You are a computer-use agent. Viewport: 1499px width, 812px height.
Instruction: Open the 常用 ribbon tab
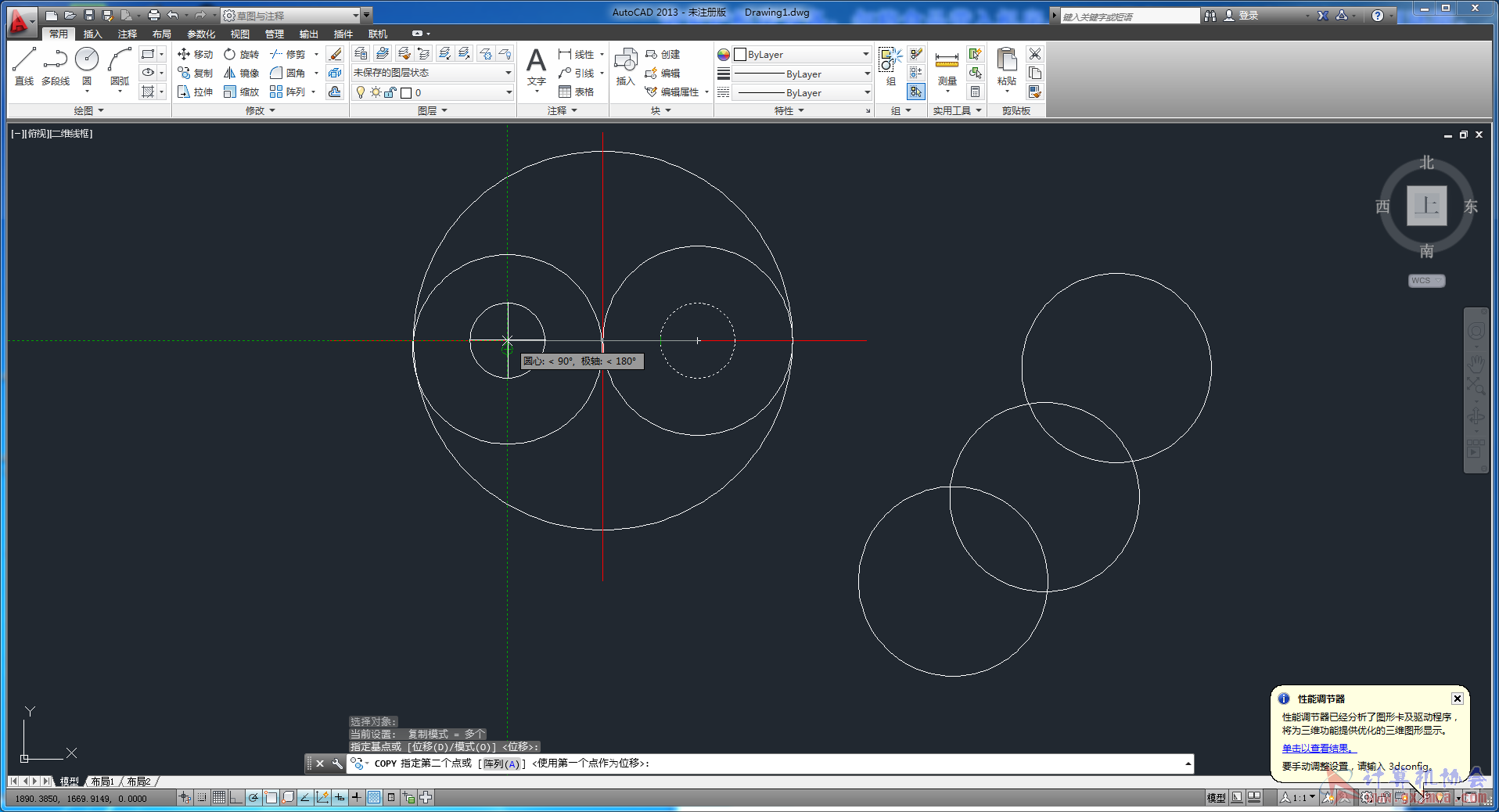[x=59, y=34]
